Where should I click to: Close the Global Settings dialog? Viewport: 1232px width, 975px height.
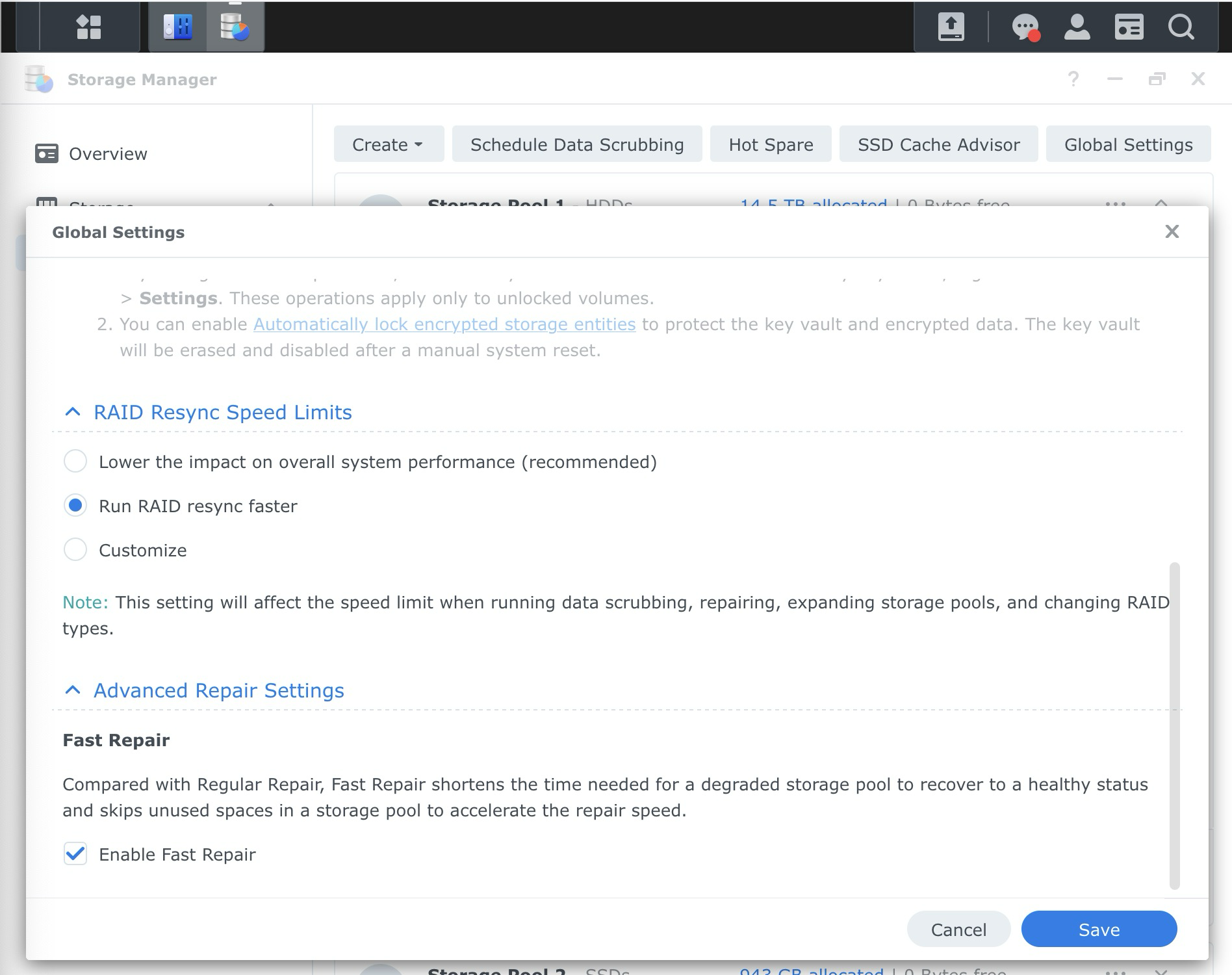[x=1172, y=231]
